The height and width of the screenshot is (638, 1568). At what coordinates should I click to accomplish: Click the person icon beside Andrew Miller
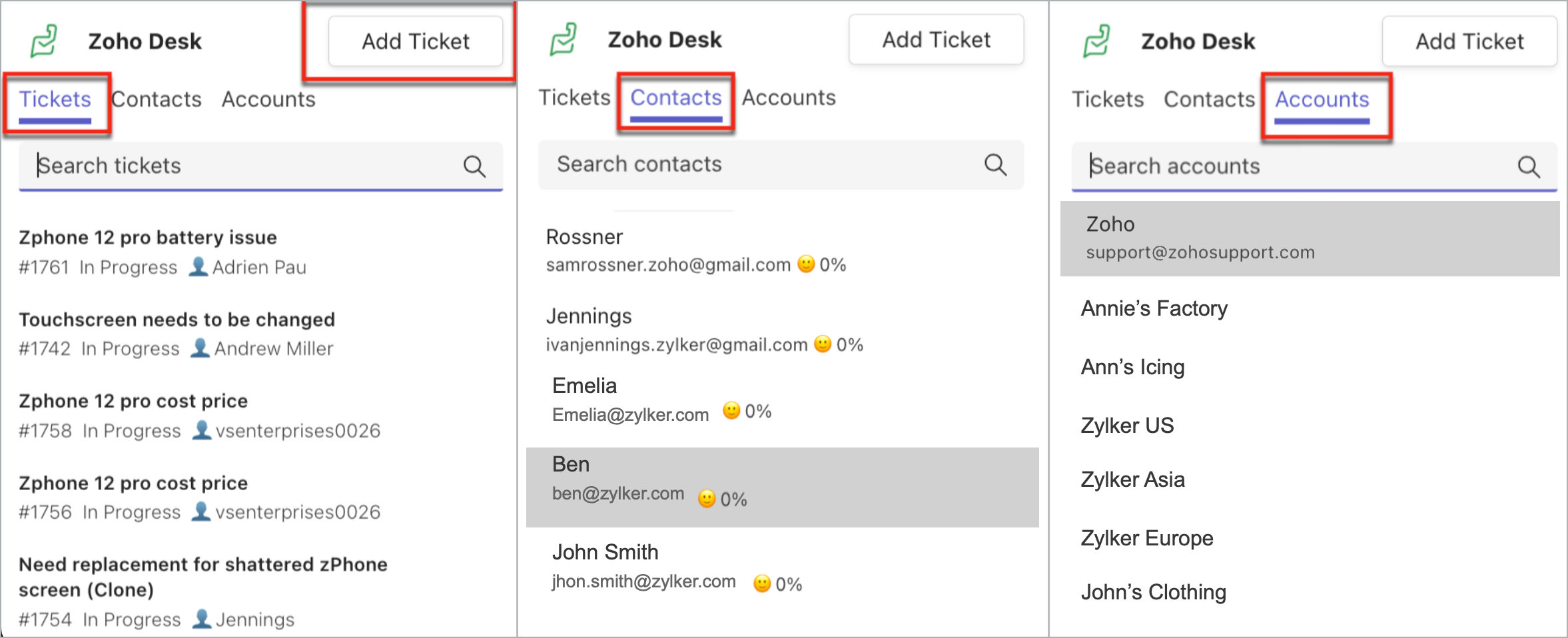point(200,348)
